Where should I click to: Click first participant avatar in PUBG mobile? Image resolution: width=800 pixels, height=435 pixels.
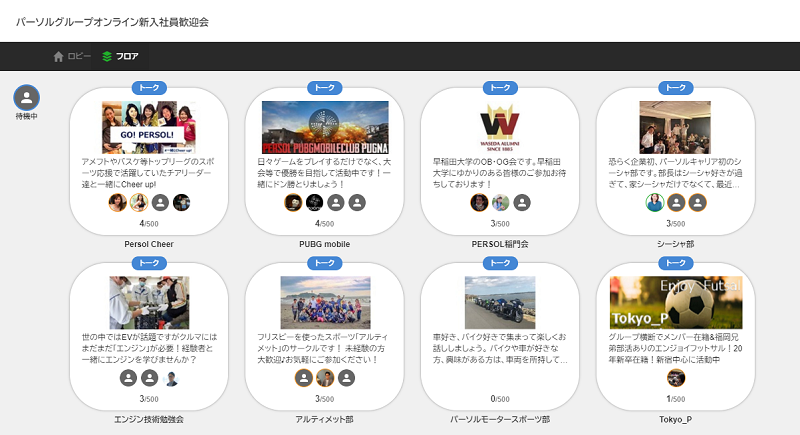[293, 202]
